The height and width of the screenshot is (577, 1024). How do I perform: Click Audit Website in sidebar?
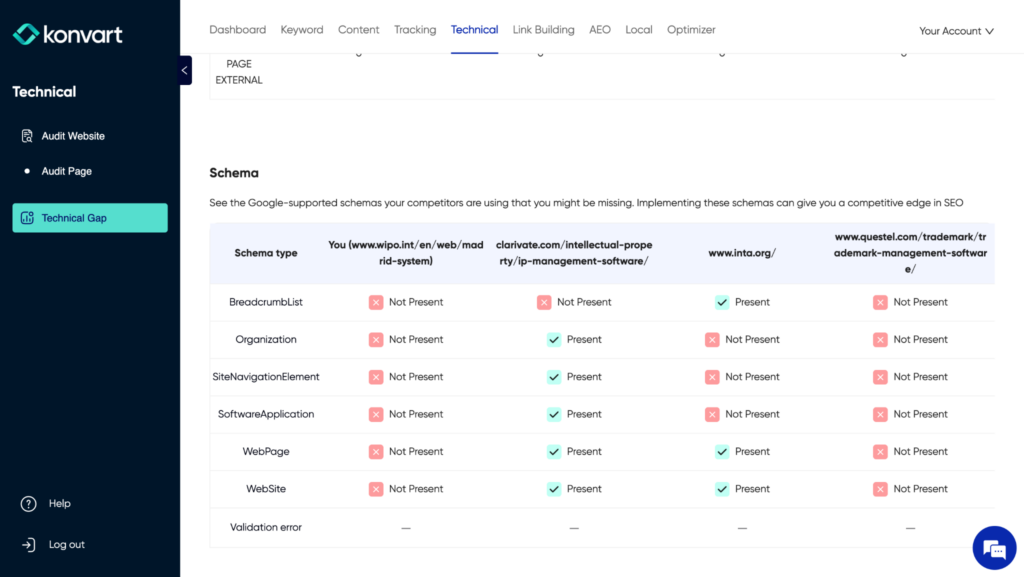point(73,136)
